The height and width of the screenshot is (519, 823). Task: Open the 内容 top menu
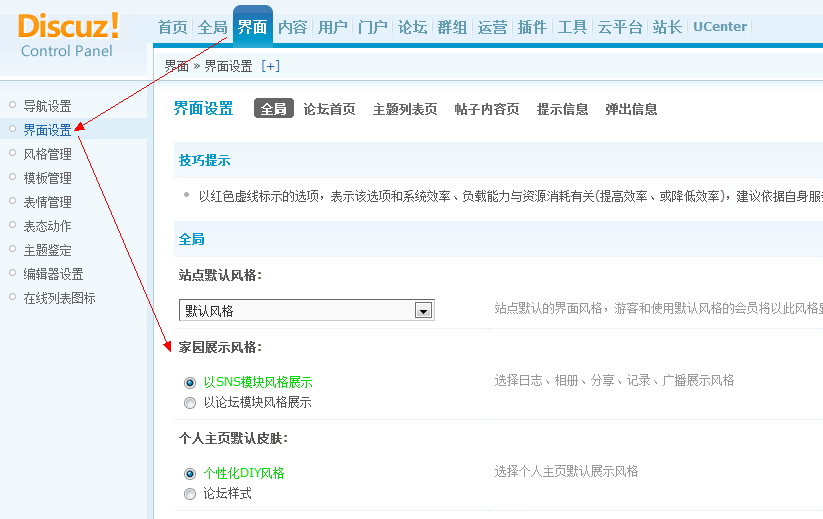pyautogui.click(x=292, y=27)
